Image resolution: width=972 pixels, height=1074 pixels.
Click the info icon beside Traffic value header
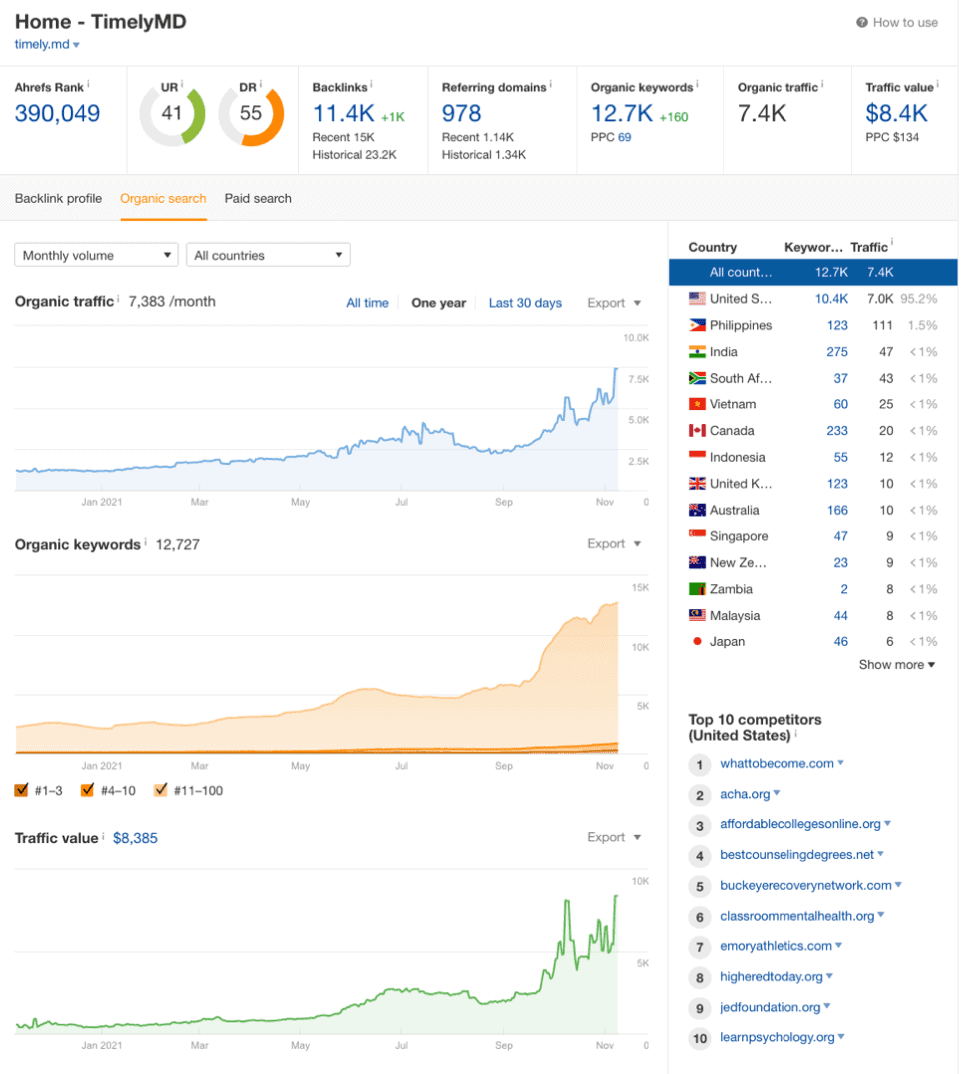pyautogui.click(x=938, y=84)
